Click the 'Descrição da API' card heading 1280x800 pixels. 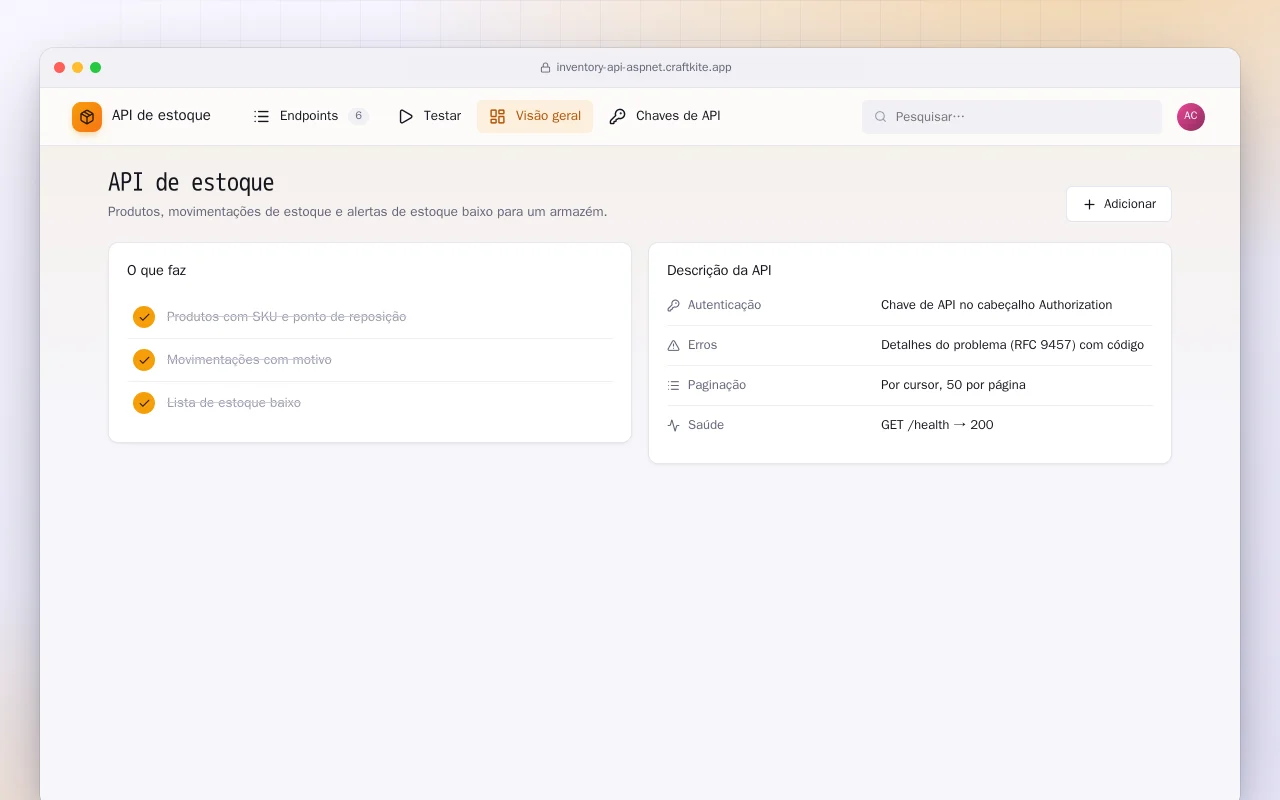(719, 271)
